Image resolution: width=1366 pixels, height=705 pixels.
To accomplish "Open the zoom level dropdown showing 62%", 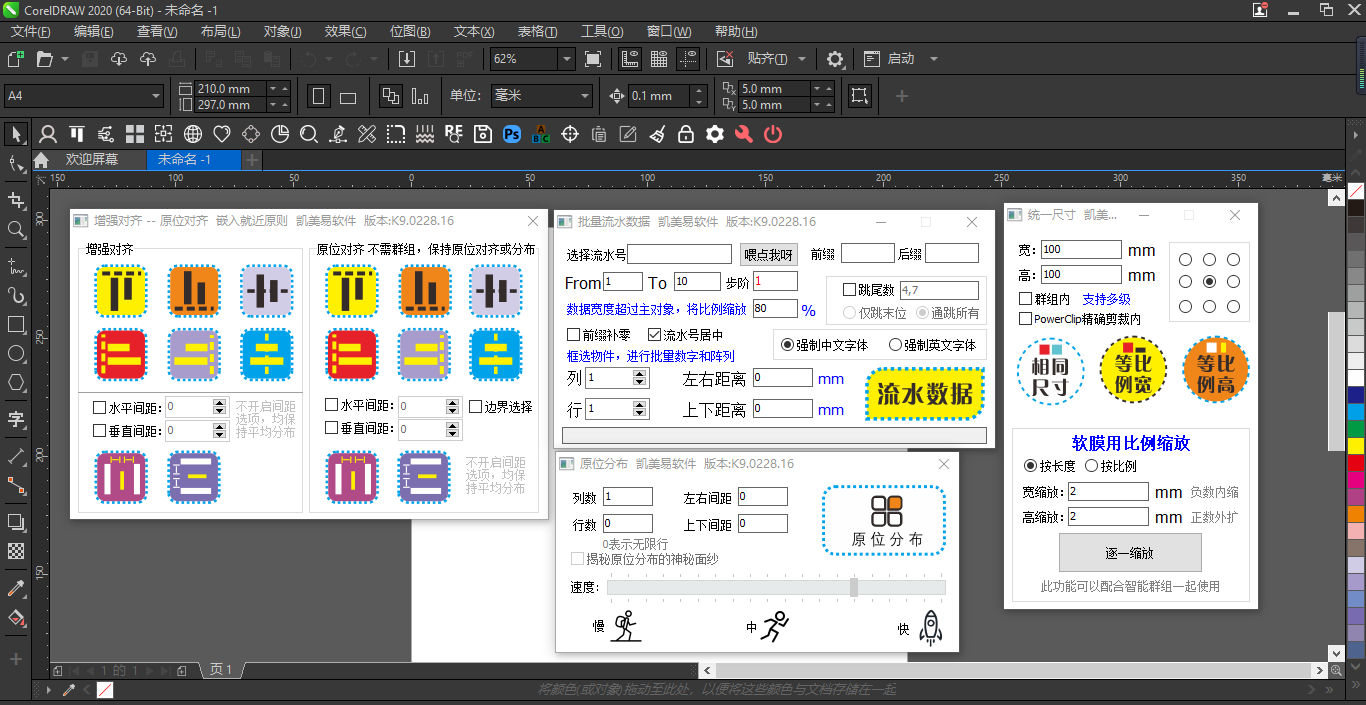I will click(x=566, y=59).
